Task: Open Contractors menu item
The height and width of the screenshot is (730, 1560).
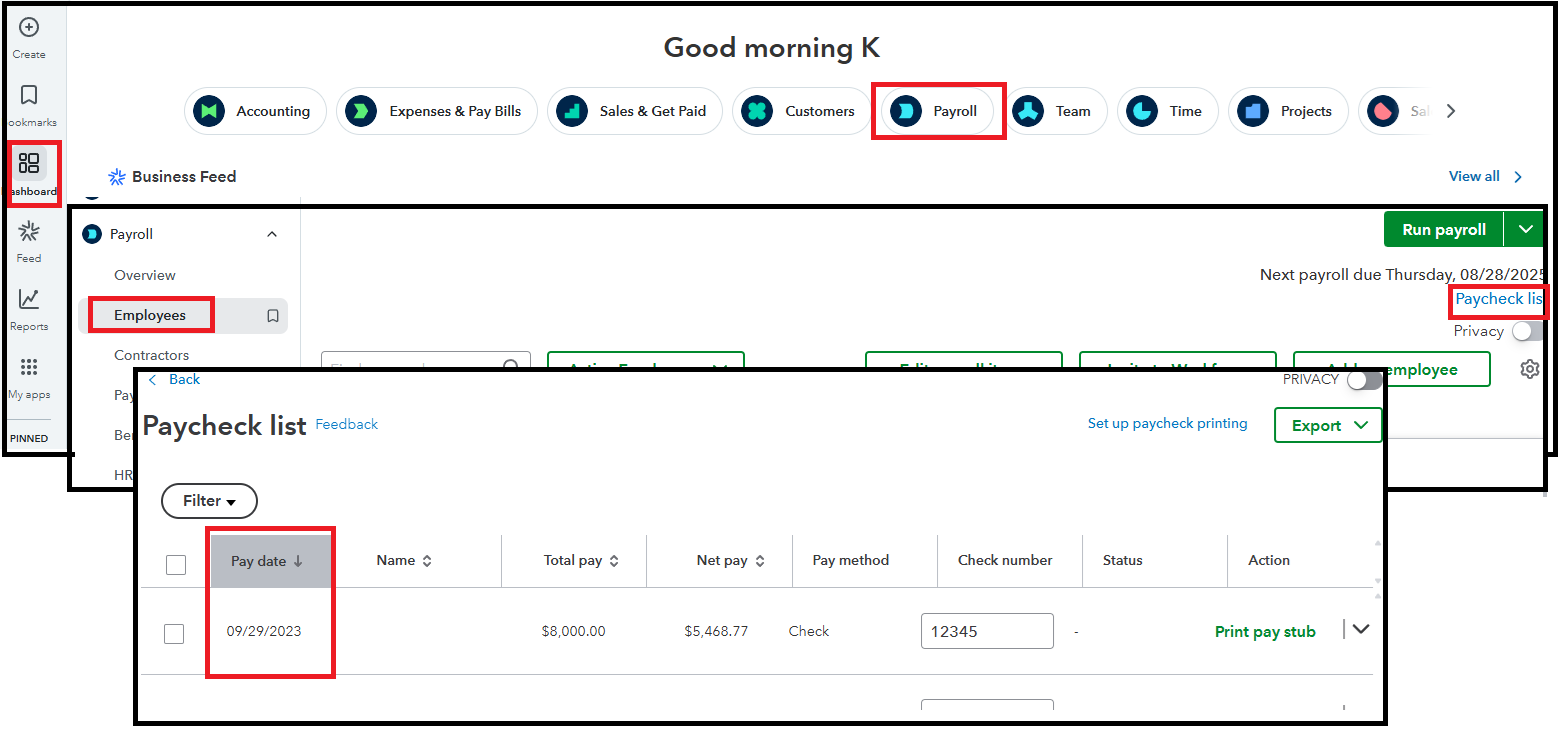Action: [x=152, y=355]
